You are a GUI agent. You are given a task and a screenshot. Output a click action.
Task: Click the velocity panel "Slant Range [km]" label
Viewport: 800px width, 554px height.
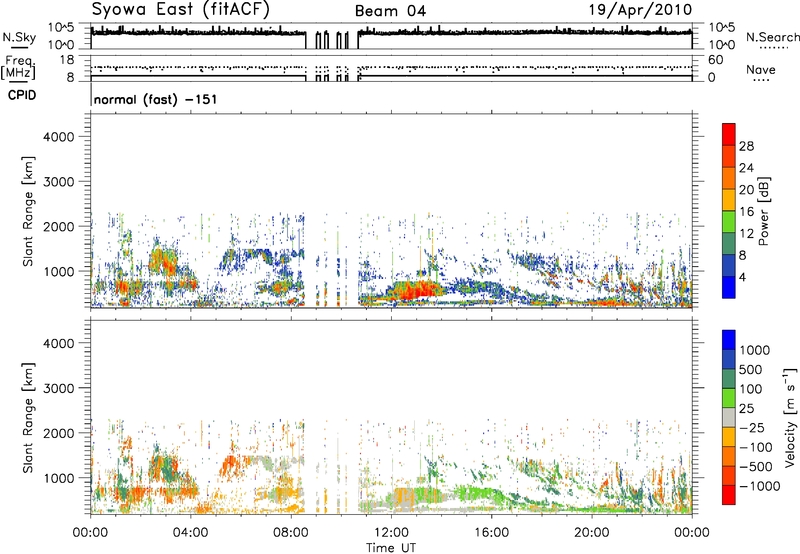(28, 417)
